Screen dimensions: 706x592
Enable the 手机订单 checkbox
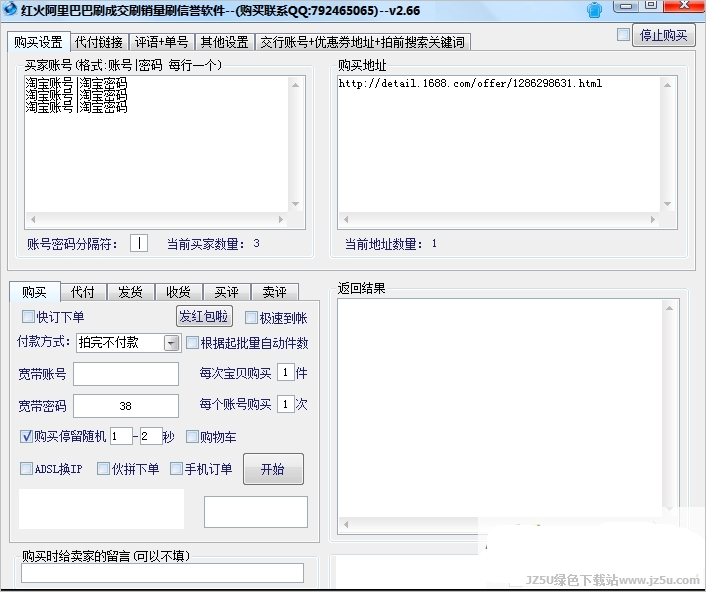coord(176,469)
